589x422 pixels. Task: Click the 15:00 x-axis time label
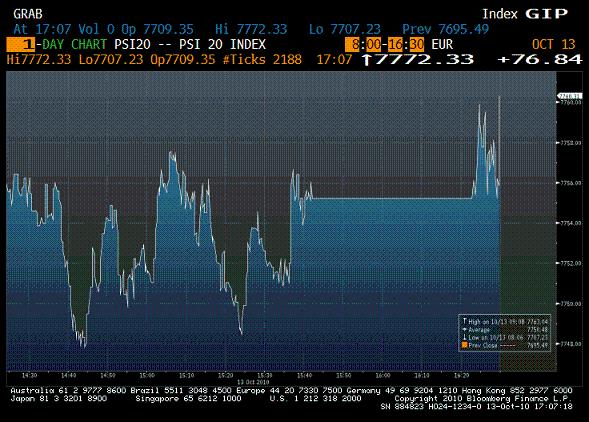pos(147,375)
